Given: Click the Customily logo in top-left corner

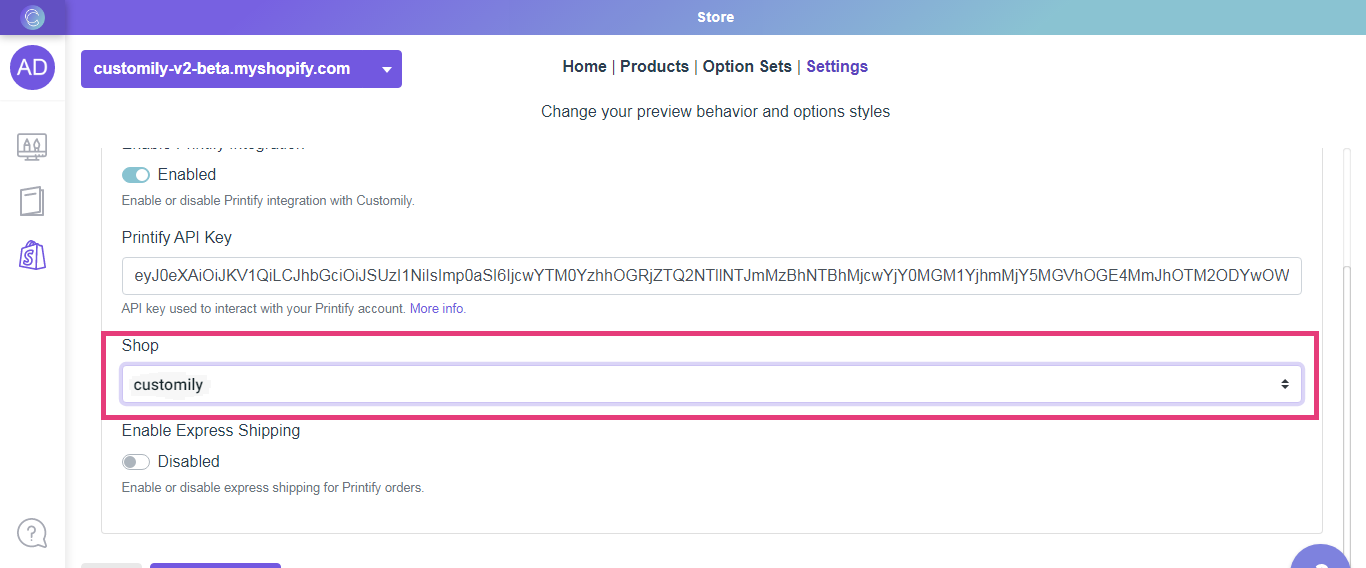Looking at the screenshot, I should point(33,17).
